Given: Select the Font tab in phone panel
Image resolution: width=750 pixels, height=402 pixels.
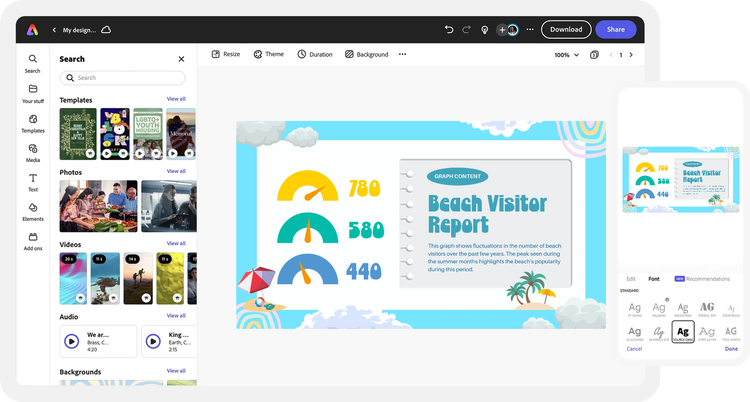Looking at the screenshot, I should tap(653, 279).
